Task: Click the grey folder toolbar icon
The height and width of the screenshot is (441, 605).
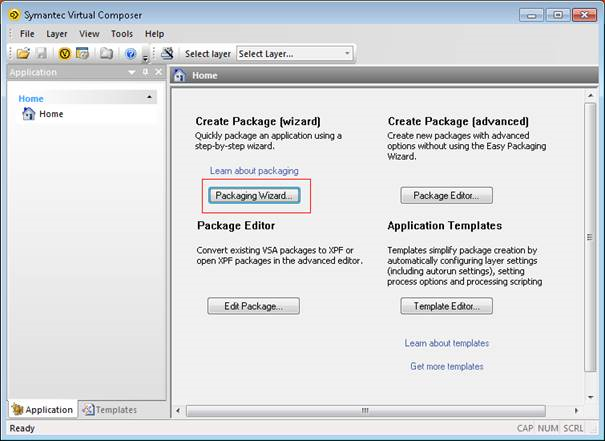Action: (106, 53)
